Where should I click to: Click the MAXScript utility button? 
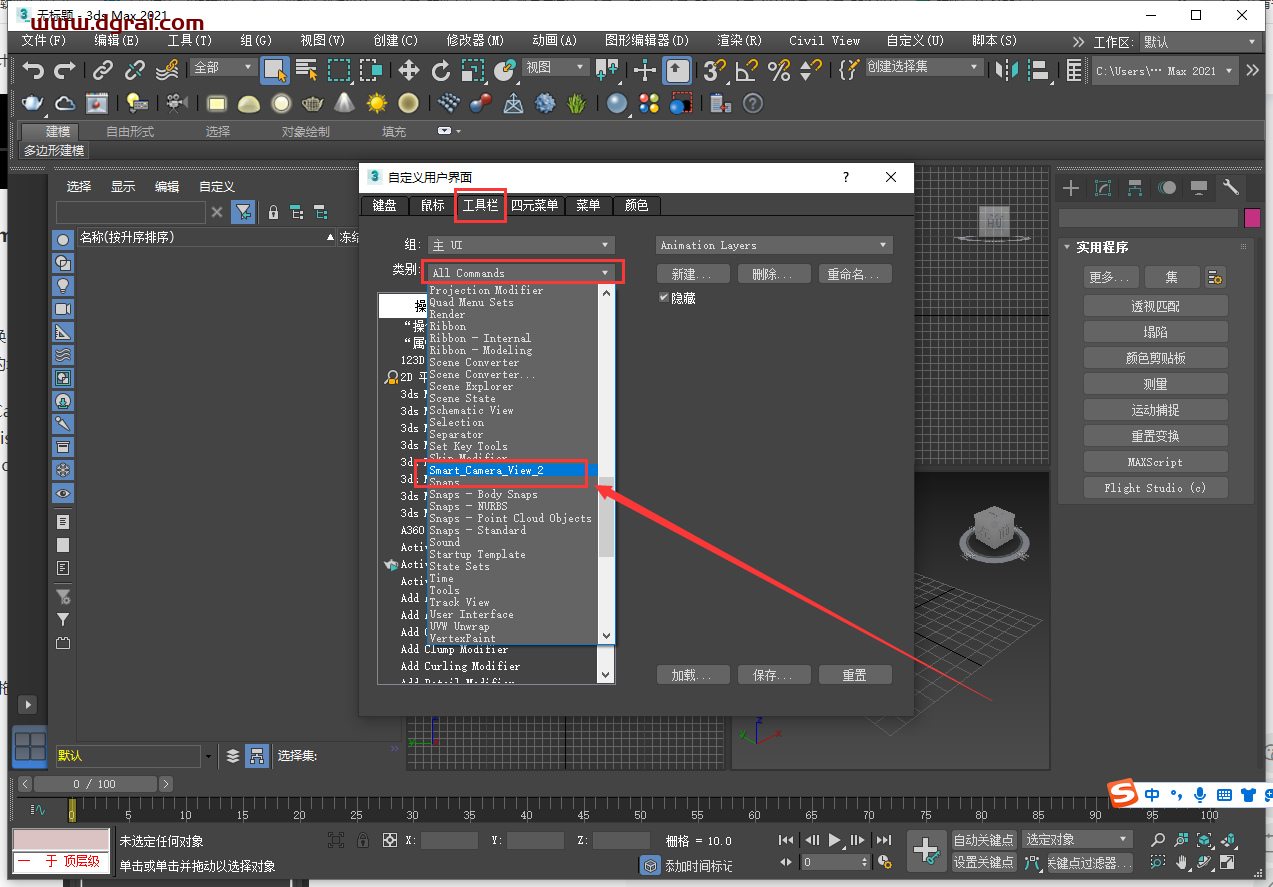pyautogui.click(x=1155, y=461)
